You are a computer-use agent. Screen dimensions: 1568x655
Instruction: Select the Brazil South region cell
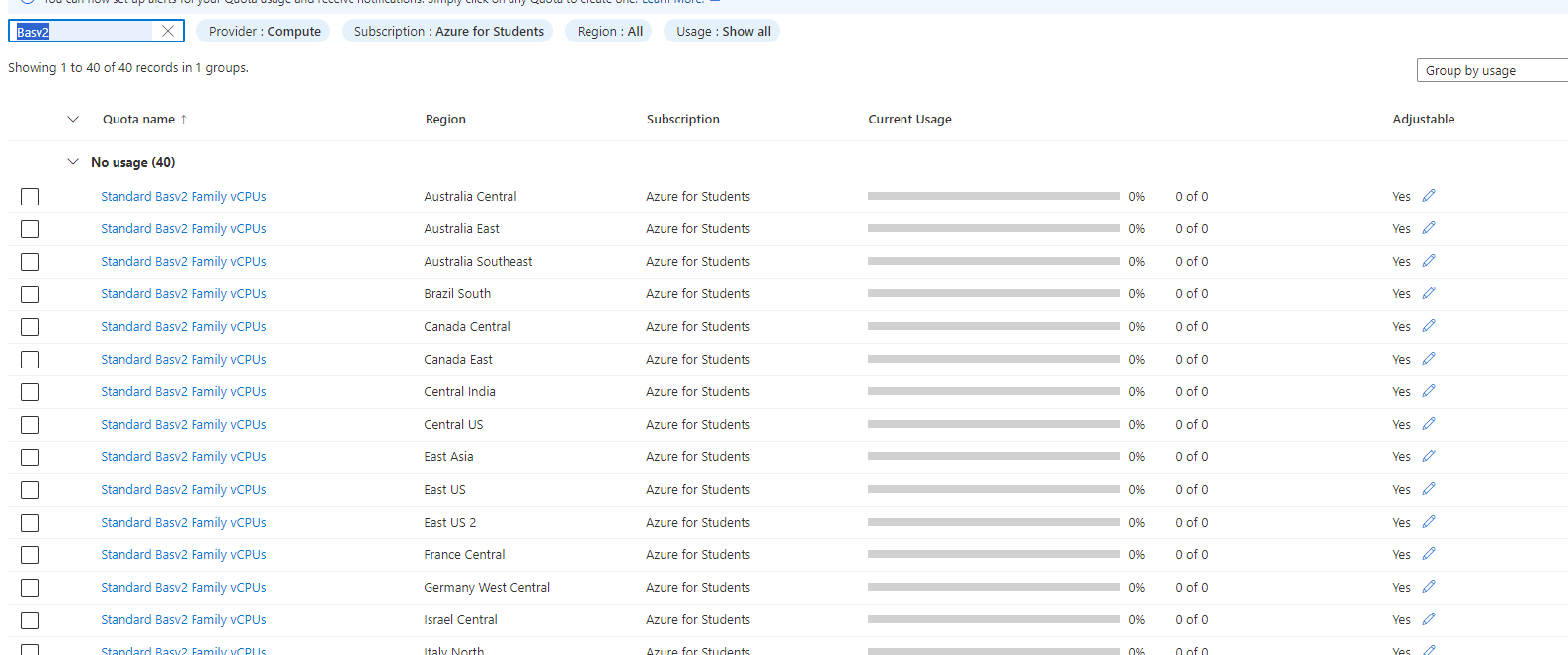tap(457, 294)
